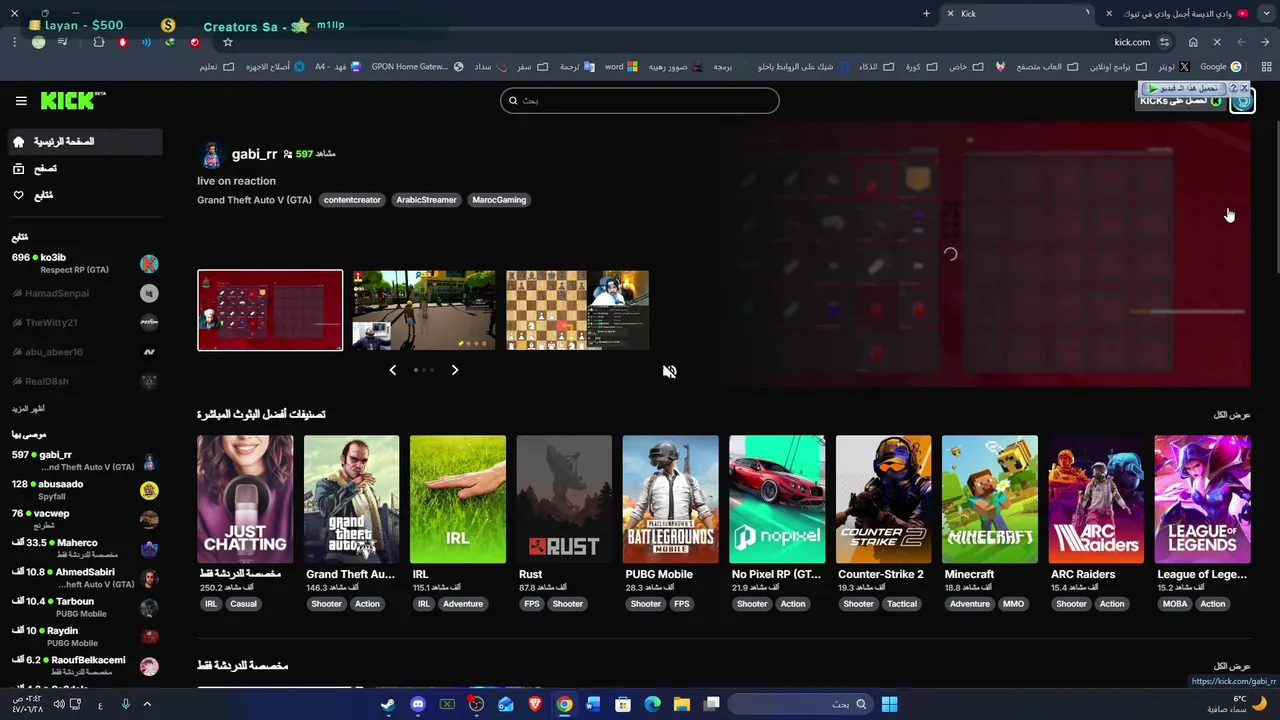Open the Kick hamburger sidebar menu
Viewport: 1280px width, 720px height.
pyautogui.click(x=21, y=101)
